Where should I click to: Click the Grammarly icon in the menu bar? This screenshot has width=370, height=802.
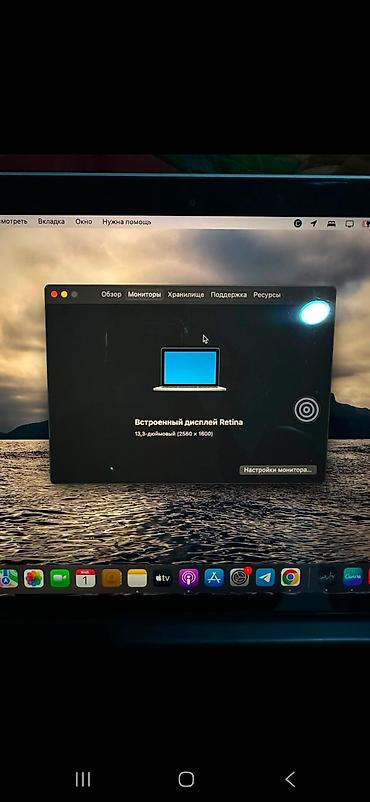pyautogui.click(x=298, y=224)
